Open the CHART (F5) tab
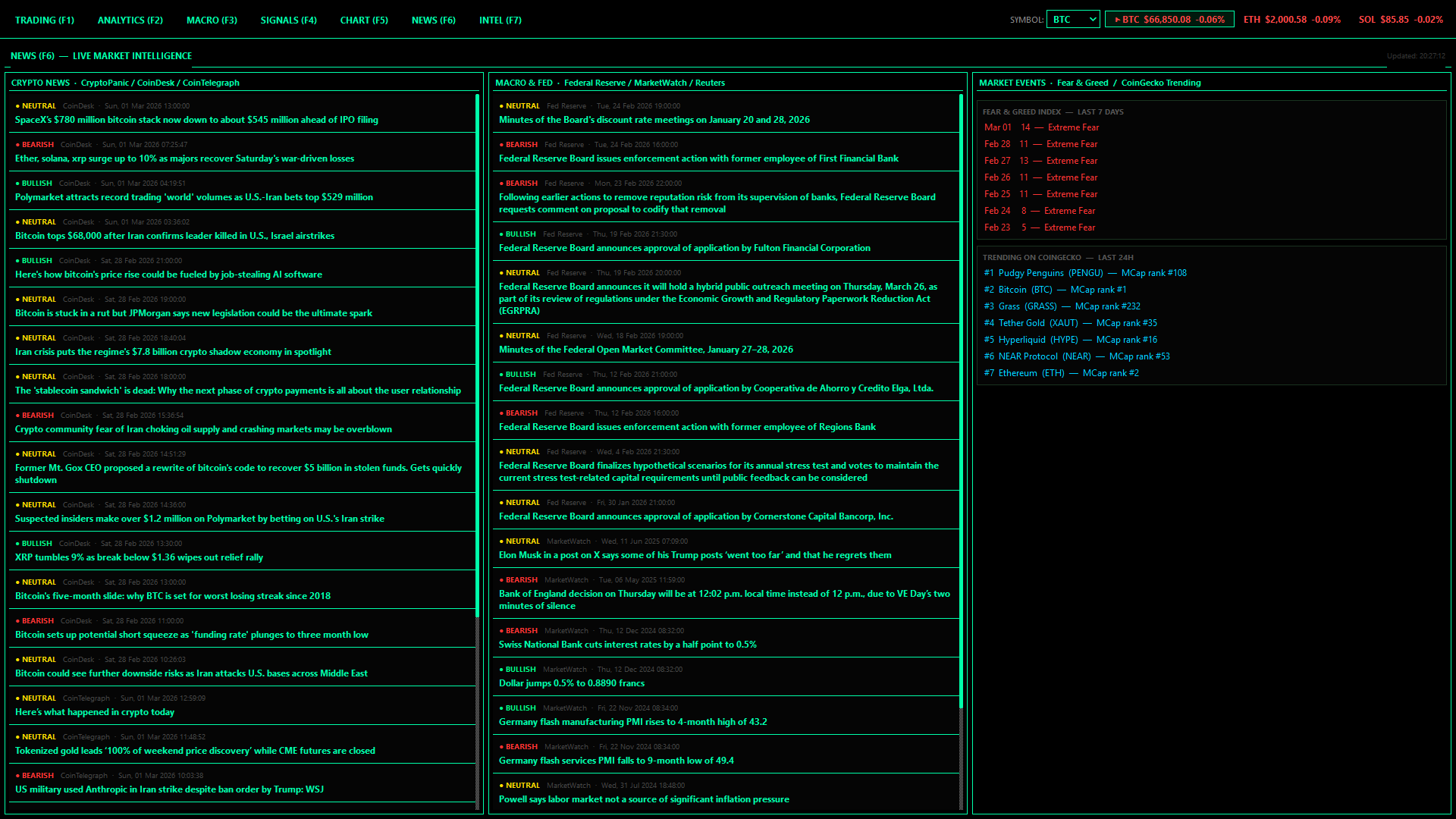1456x819 pixels. click(x=364, y=20)
